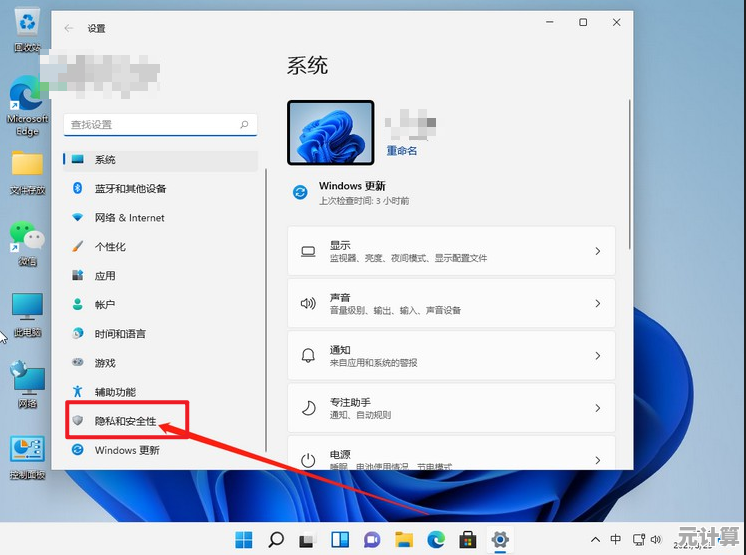Open 蓝牙和其他设备 in the sidebar

pos(130,188)
